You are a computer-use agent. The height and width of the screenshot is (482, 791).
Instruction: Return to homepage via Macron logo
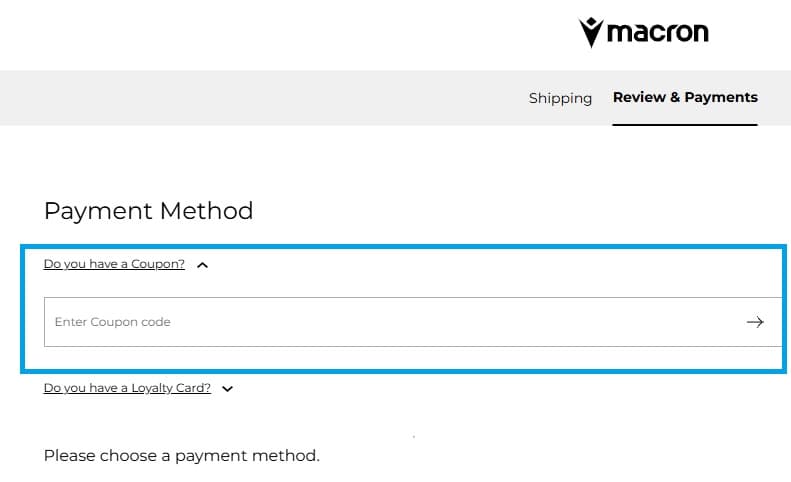pyautogui.click(x=643, y=32)
